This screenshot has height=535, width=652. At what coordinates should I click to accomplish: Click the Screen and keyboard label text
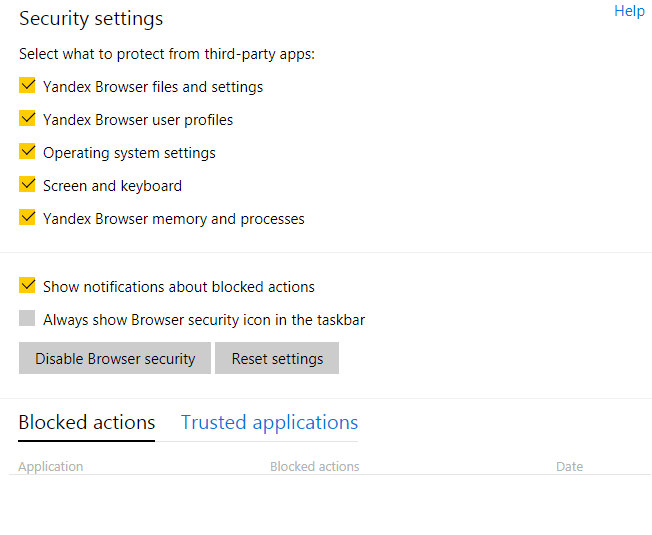pos(112,186)
